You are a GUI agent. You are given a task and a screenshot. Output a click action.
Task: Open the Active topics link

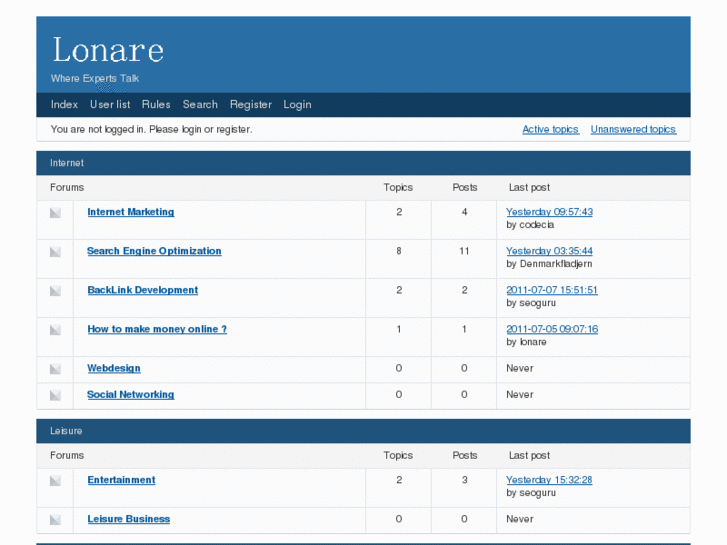click(x=550, y=129)
